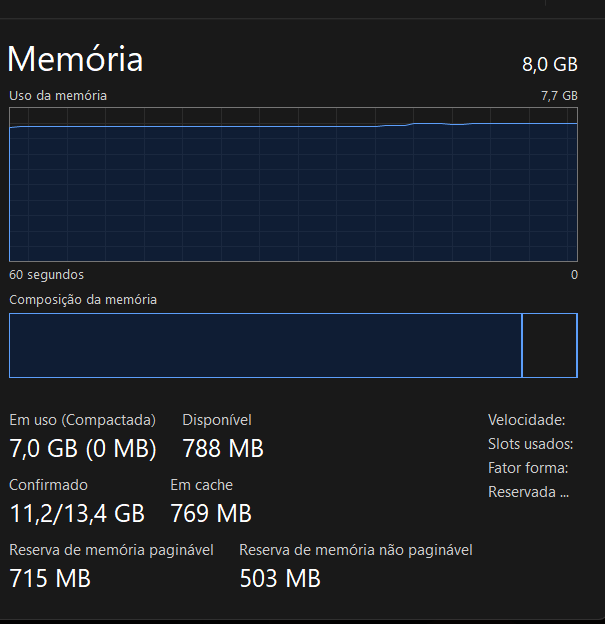Image resolution: width=605 pixels, height=624 pixels.
Task: Select the Velocidade label
Action: [x=526, y=420]
